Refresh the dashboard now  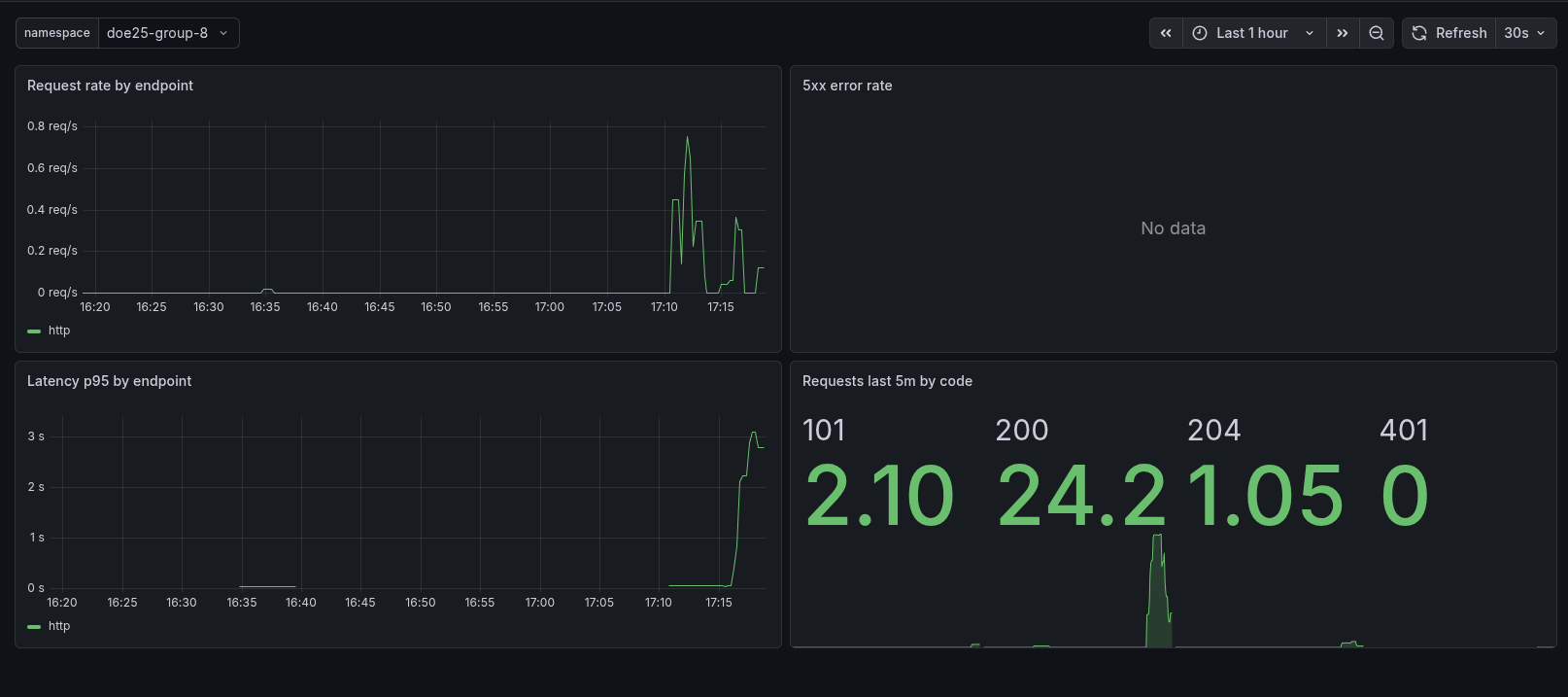[x=1449, y=33]
